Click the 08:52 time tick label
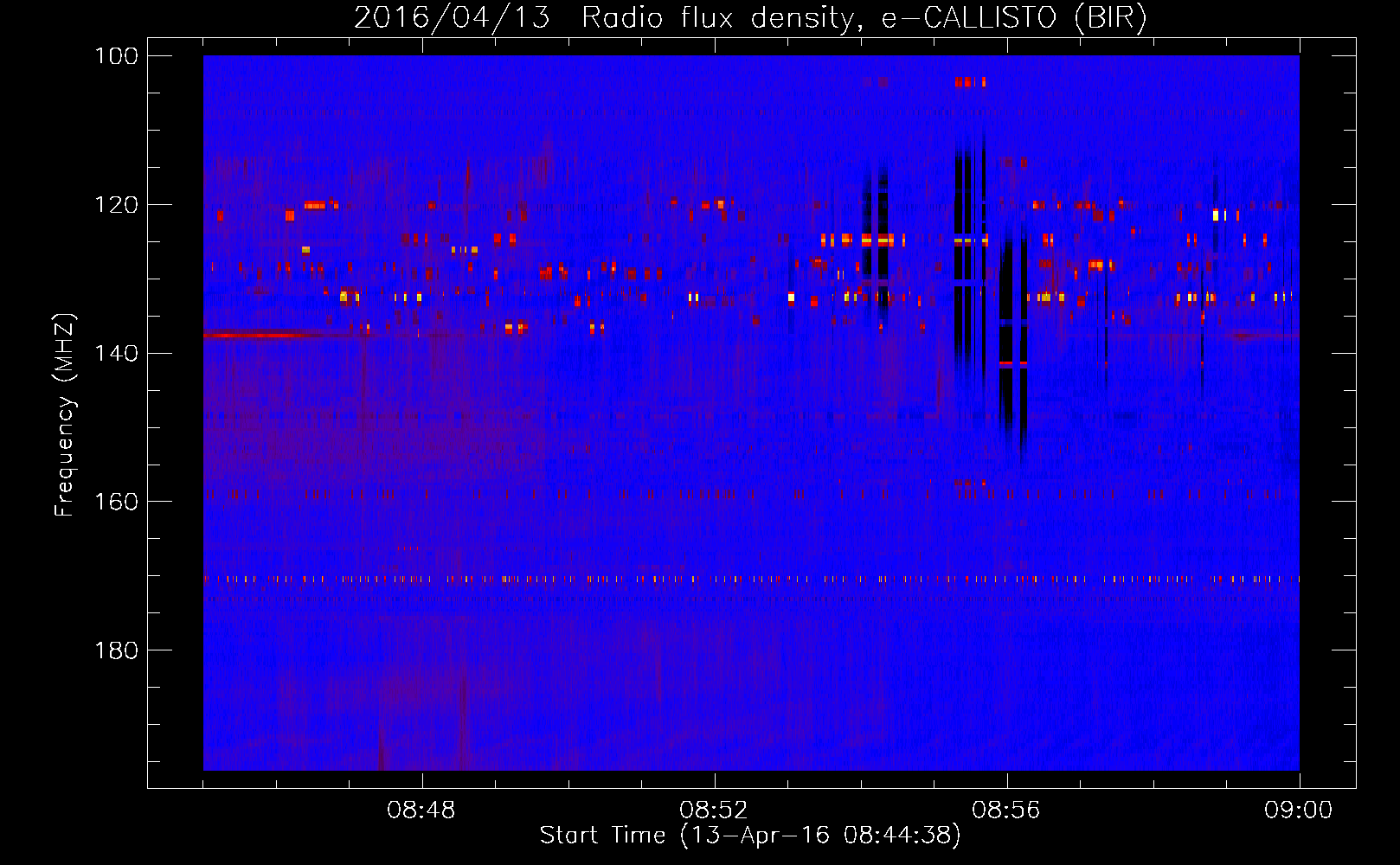Viewport: 1400px width, 865px height. (x=714, y=811)
